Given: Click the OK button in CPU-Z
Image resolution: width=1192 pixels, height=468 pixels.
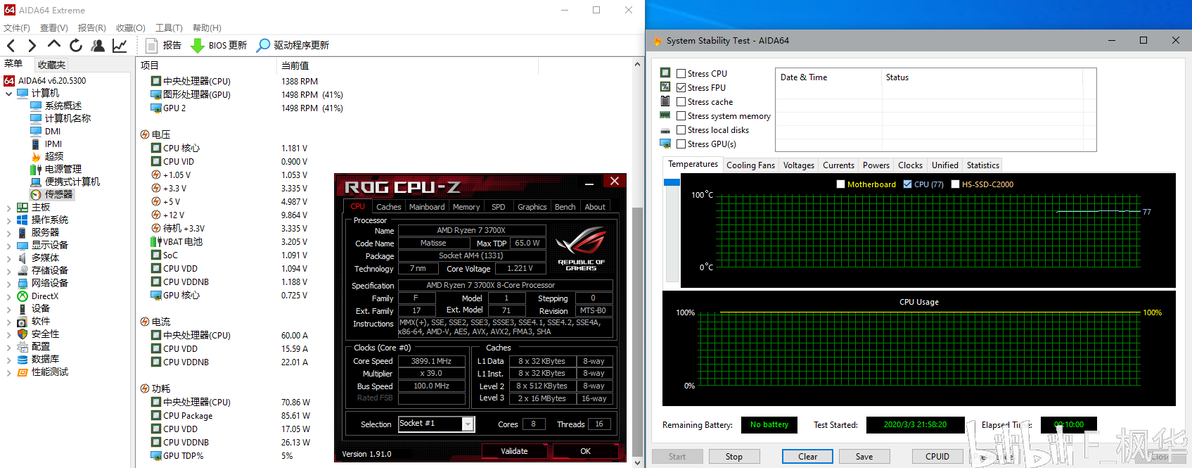Looking at the screenshot, I should (x=585, y=451).
